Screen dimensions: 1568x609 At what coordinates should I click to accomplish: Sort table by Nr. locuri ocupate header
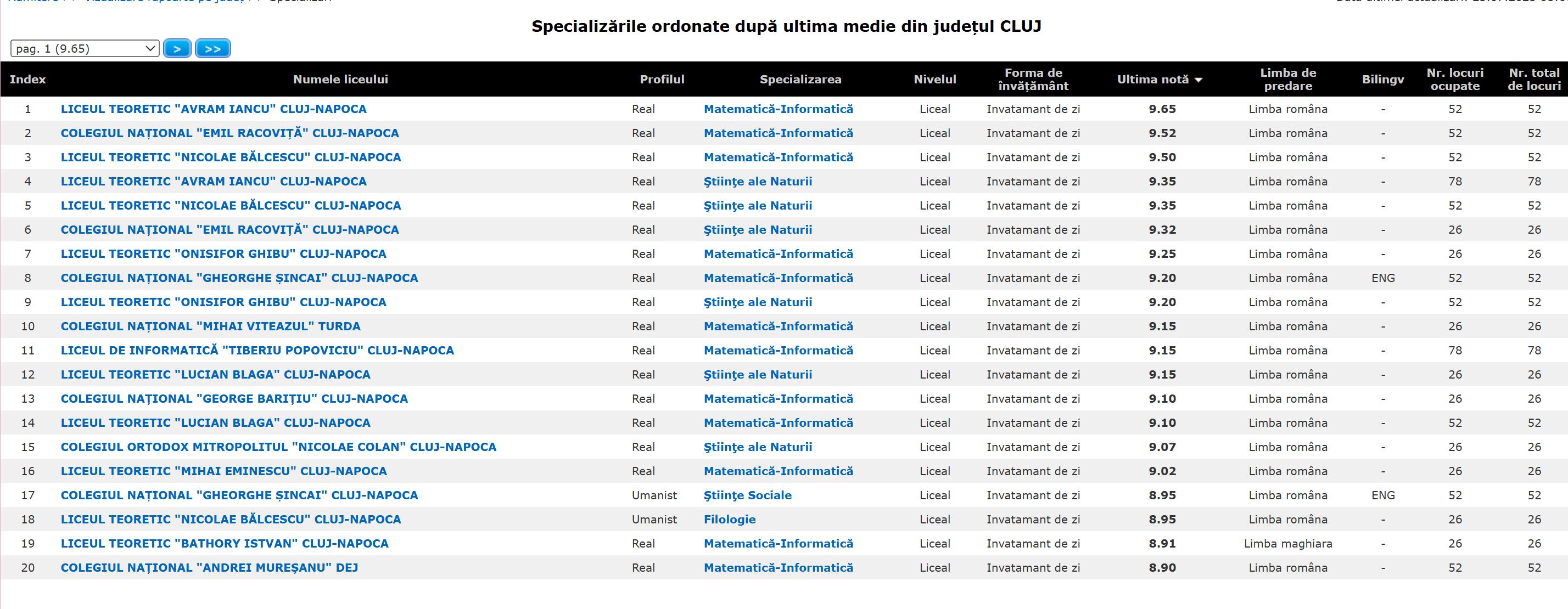pos(1455,79)
